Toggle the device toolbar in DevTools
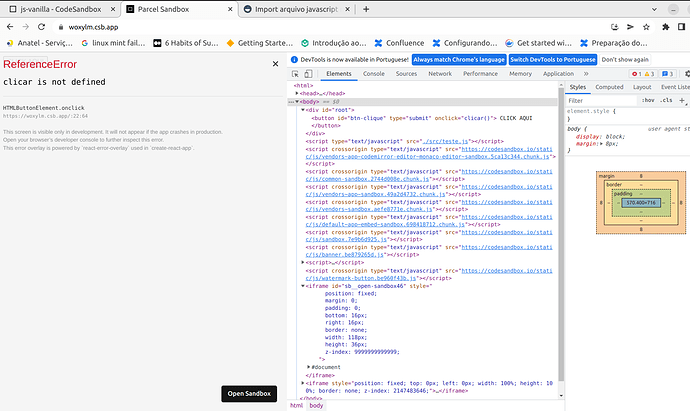The width and height of the screenshot is (690, 411). click(308, 74)
